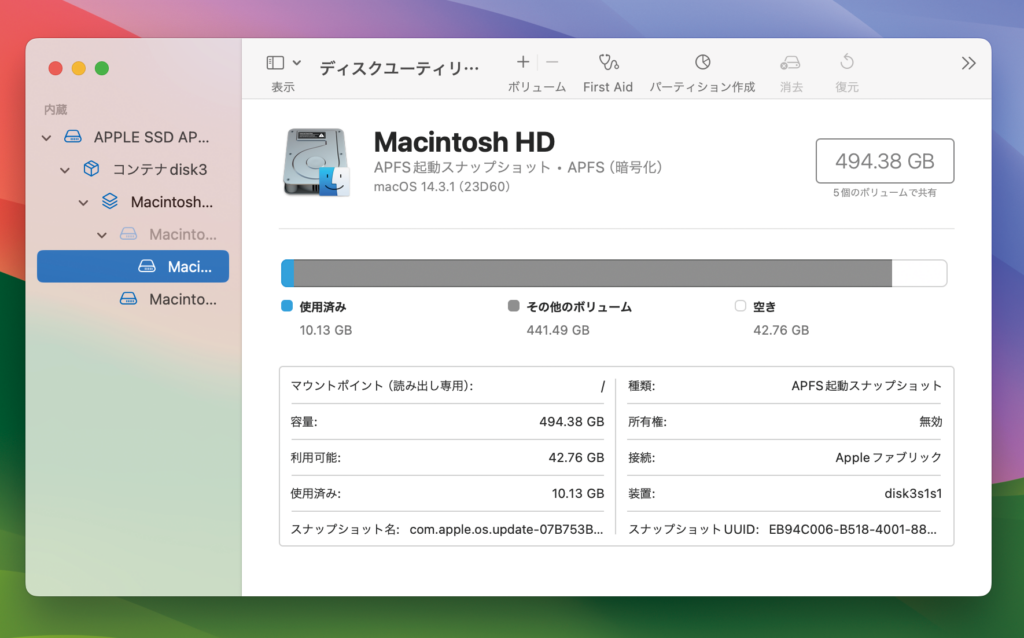This screenshot has width=1024, height=638.
Task: Click the スナップショット名 com.apple.os.update value
Action: (x=506, y=530)
